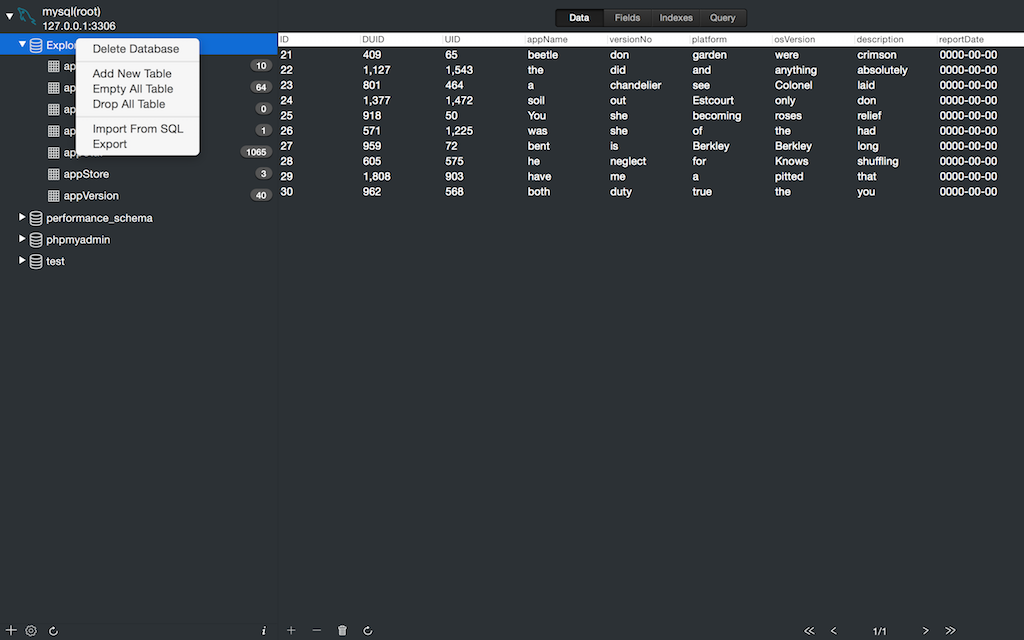
Task: Sort by the appName column header
Action: pyautogui.click(x=548, y=40)
